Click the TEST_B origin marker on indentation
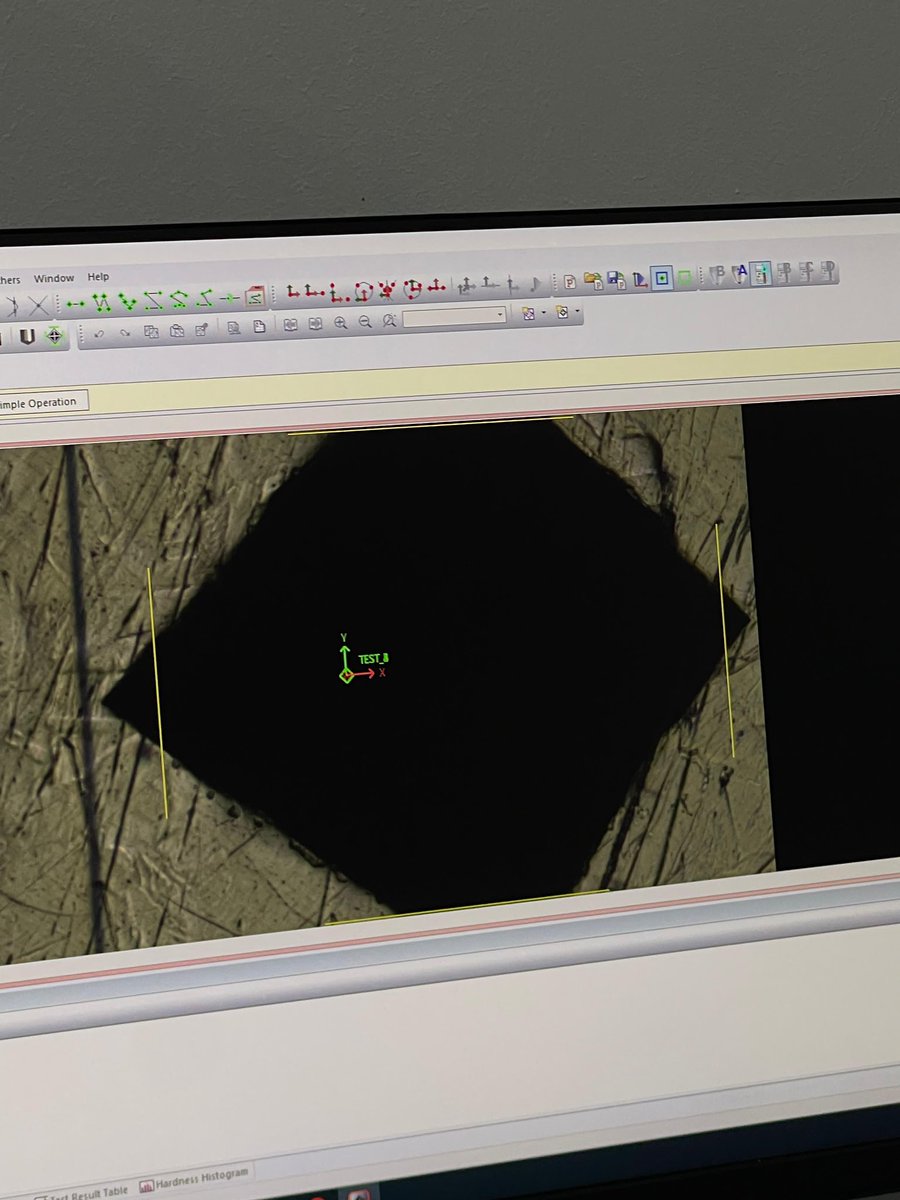900x1200 pixels. click(x=347, y=675)
